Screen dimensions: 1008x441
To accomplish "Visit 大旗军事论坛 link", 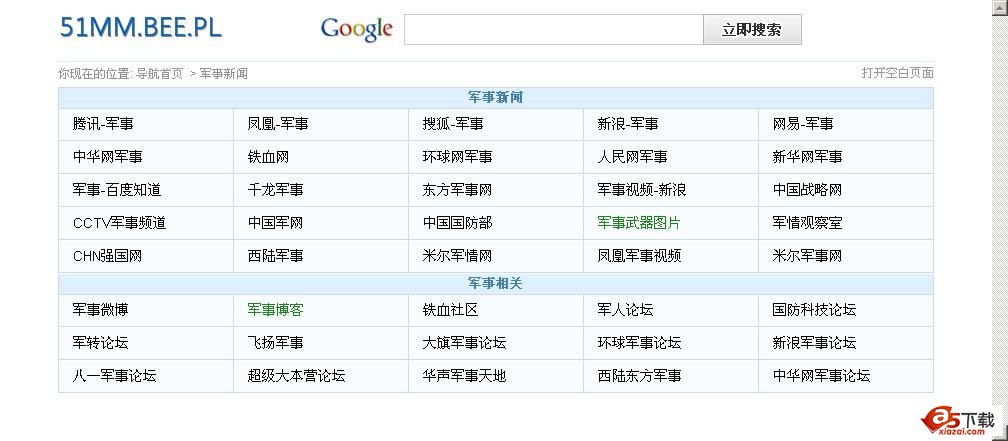I will click(x=464, y=343).
